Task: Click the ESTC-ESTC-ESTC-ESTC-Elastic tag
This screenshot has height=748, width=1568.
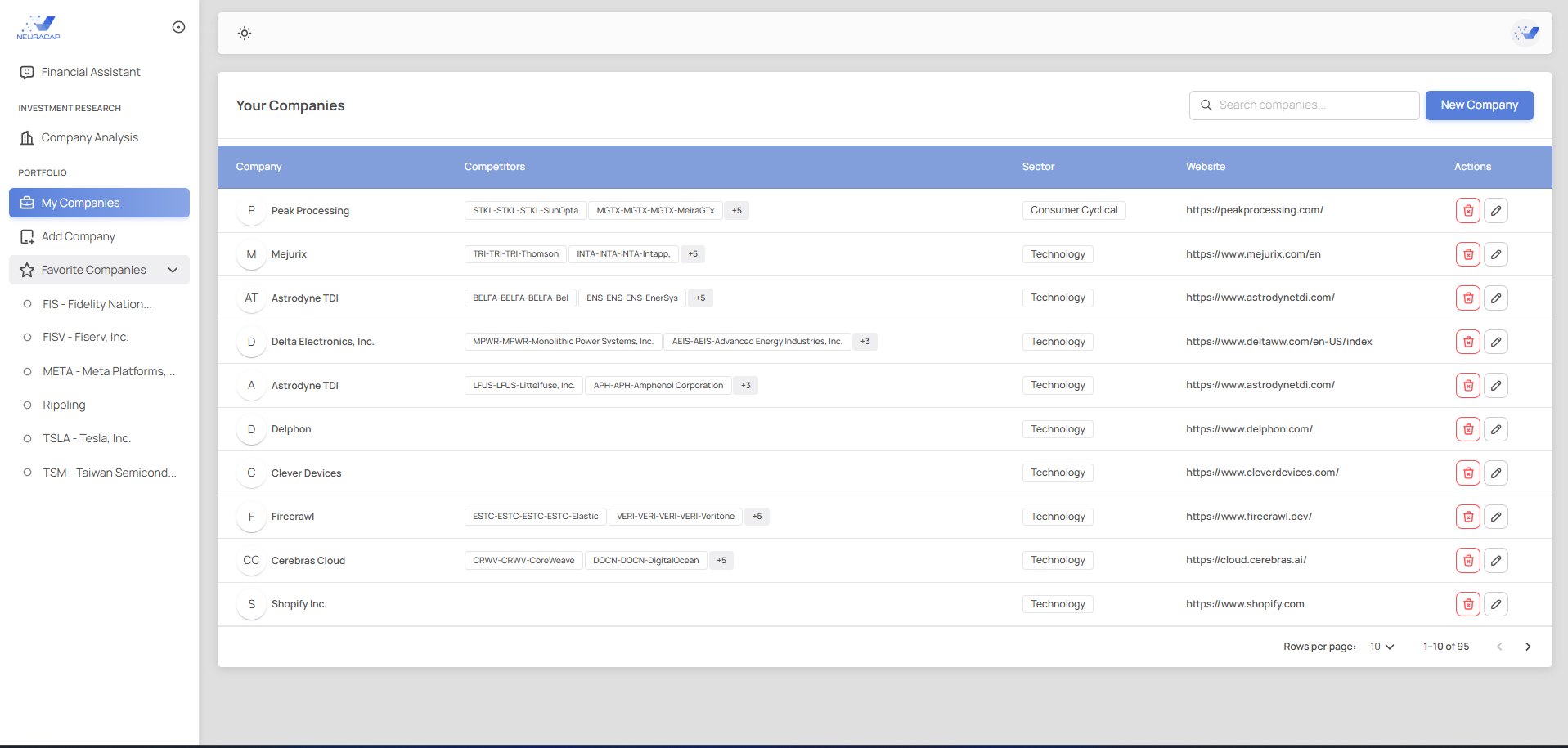Action: (x=536, y=517)
